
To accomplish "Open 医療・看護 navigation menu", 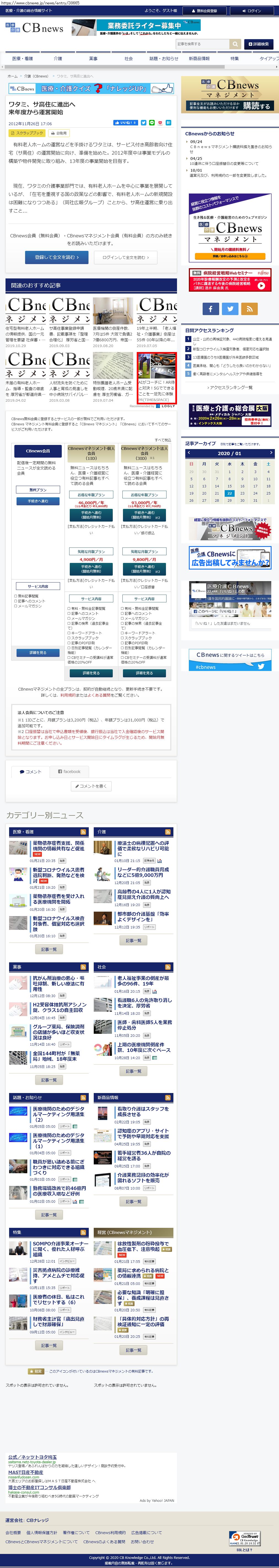I will point(23,58).
